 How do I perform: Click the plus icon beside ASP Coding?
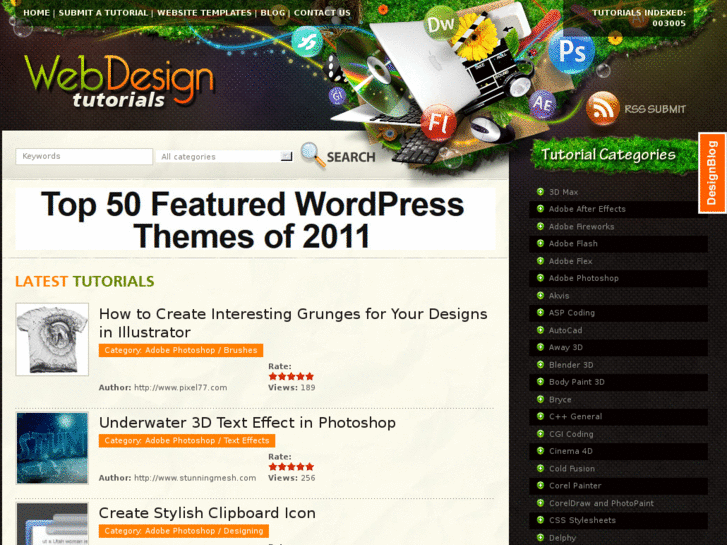pos(540,313)
